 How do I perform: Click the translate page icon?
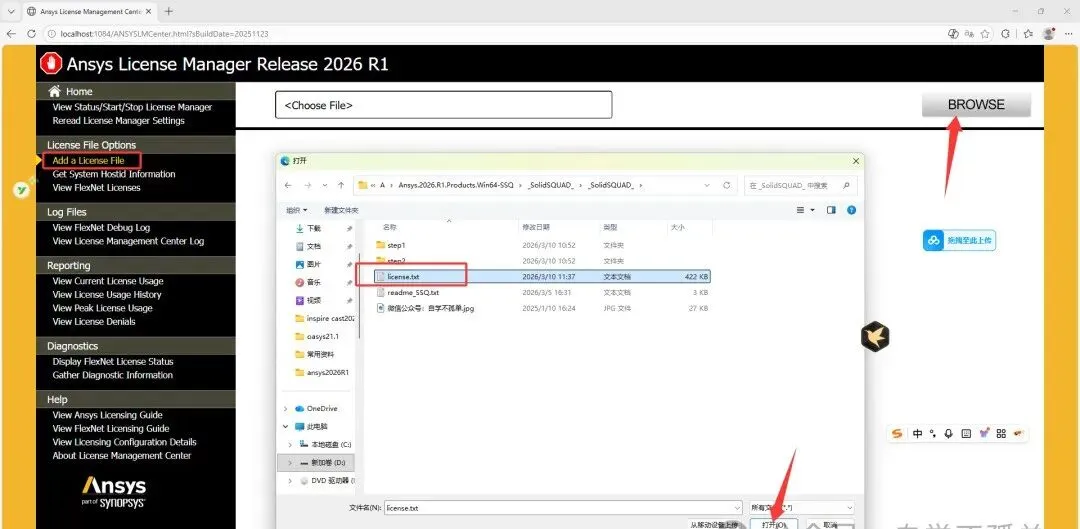[970, 34]
